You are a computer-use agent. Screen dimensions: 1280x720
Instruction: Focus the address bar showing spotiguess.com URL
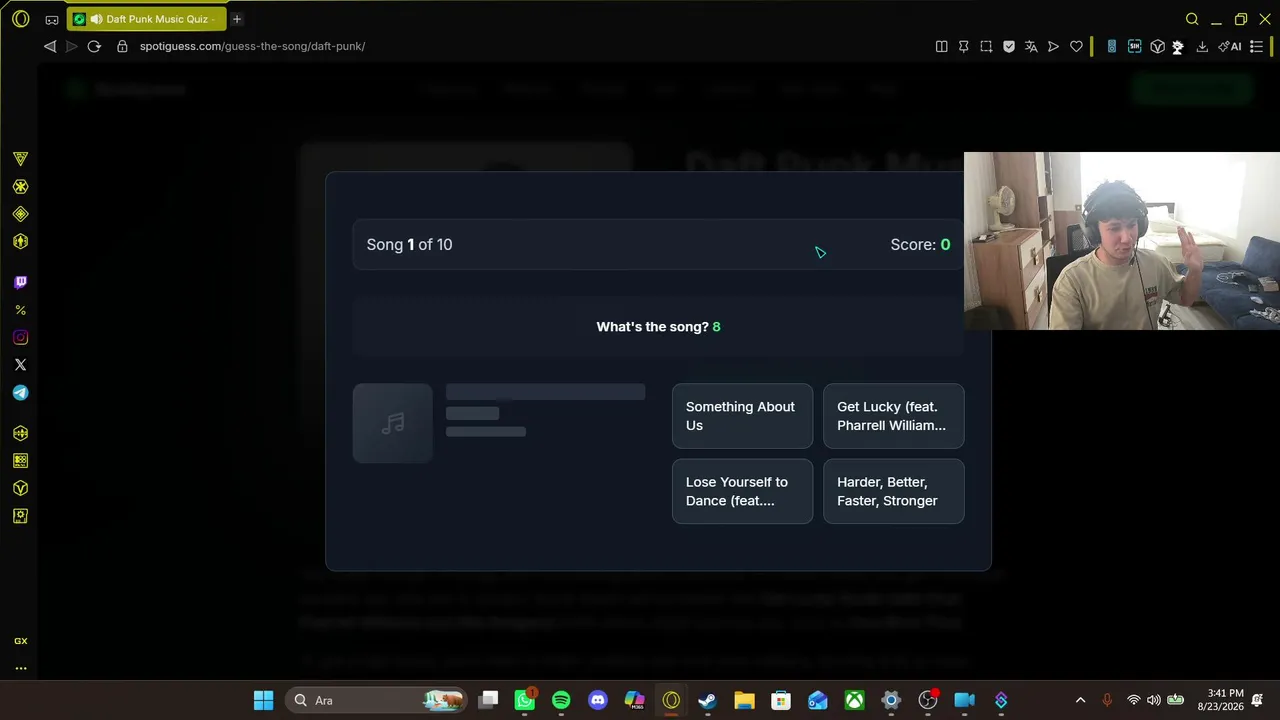click(252, 46)
